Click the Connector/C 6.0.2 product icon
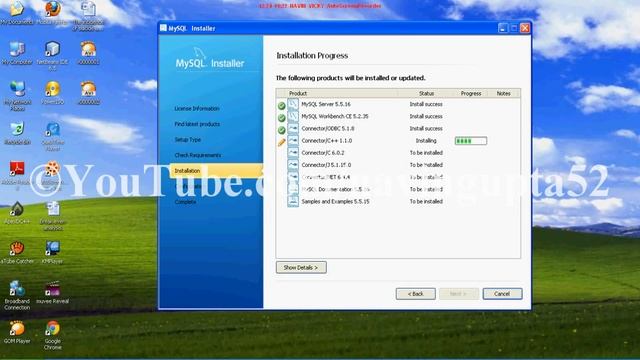 [x=293, y=153]
